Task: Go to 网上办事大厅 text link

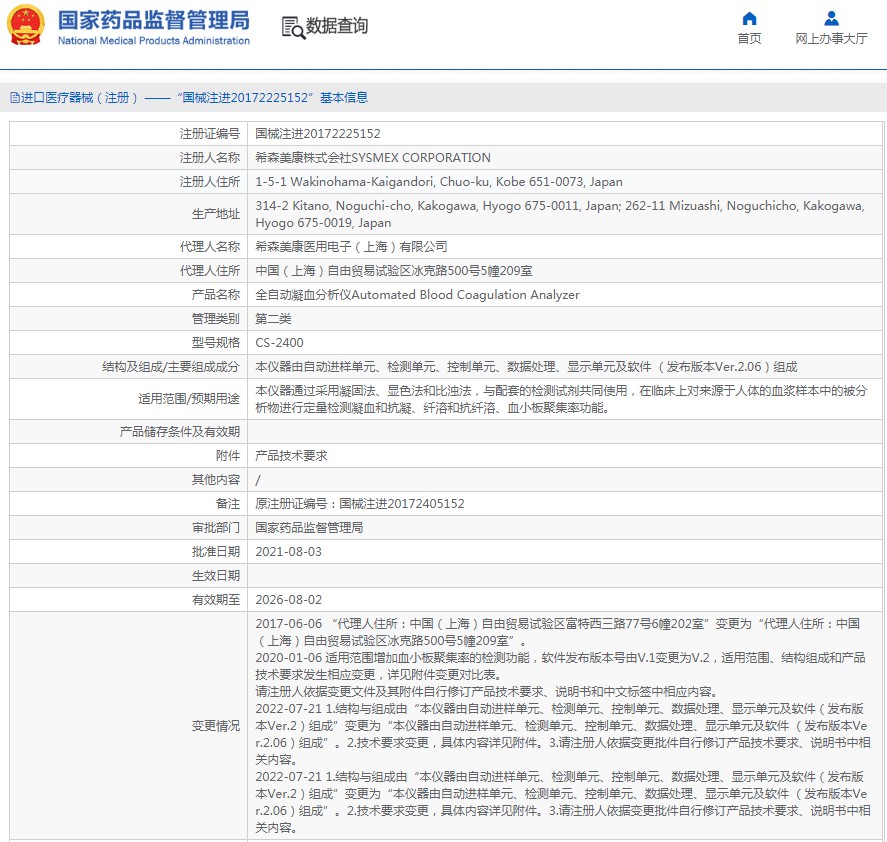Action: 831,39
